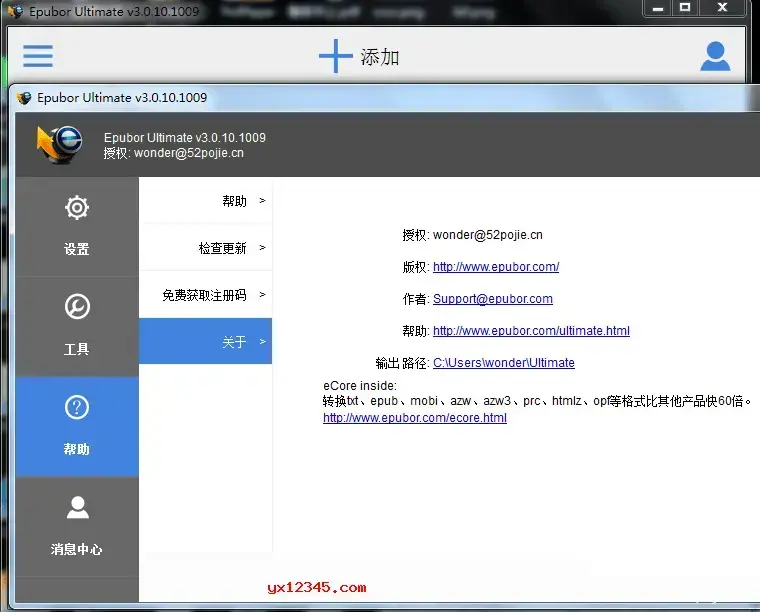
Task: Select the settings gear icon
Action: click(x=77, y=208)
